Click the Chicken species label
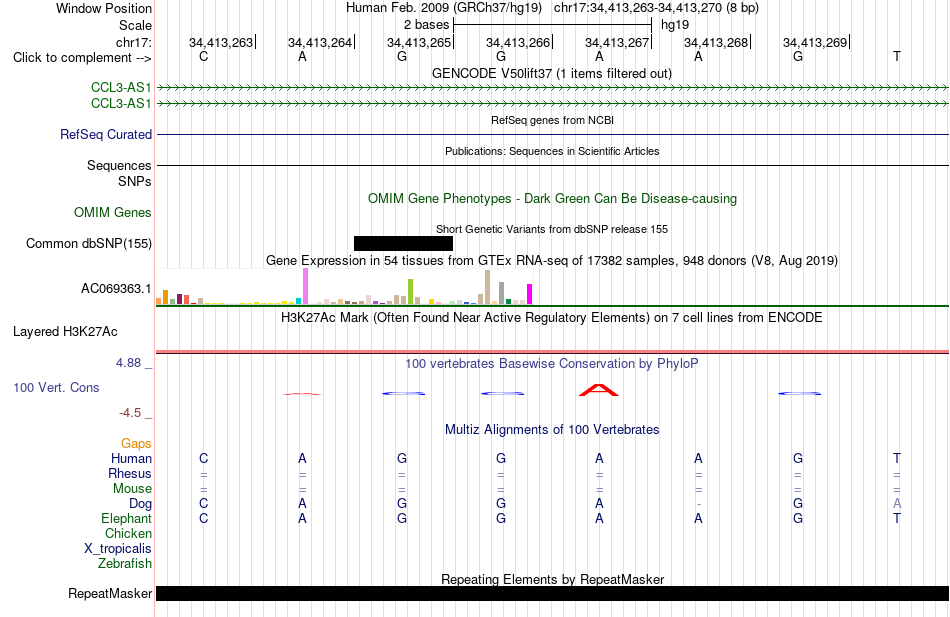The width and height of the screenshot is (950, 617). coord(128,533)
